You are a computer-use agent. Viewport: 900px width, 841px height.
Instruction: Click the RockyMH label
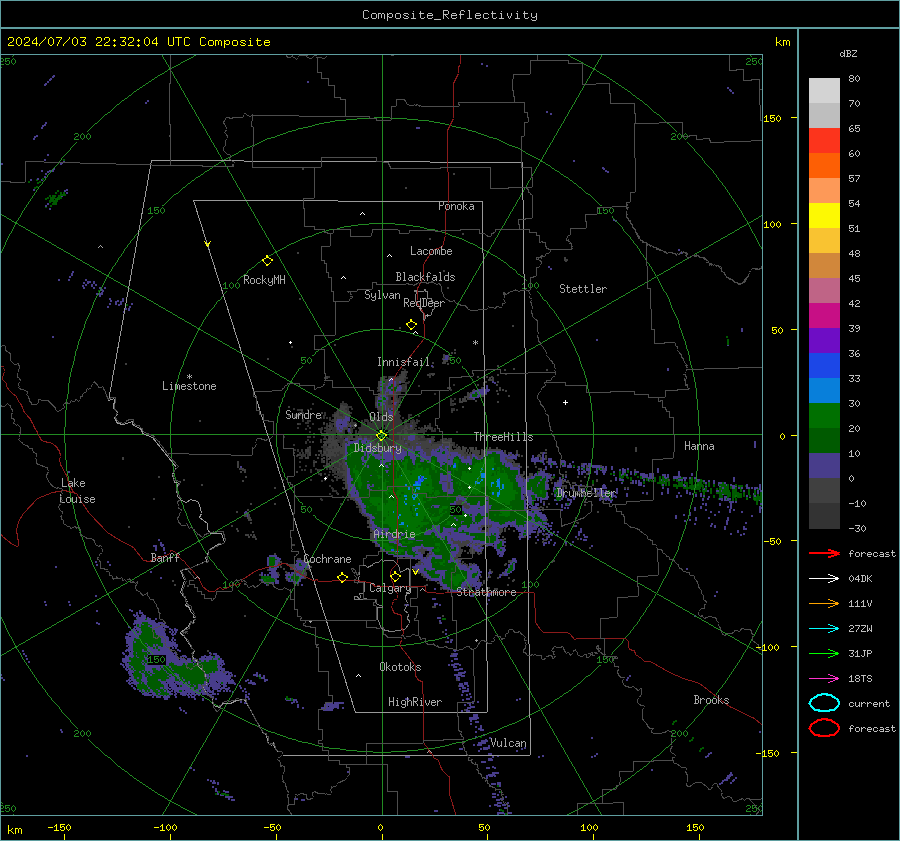point(264,280)
